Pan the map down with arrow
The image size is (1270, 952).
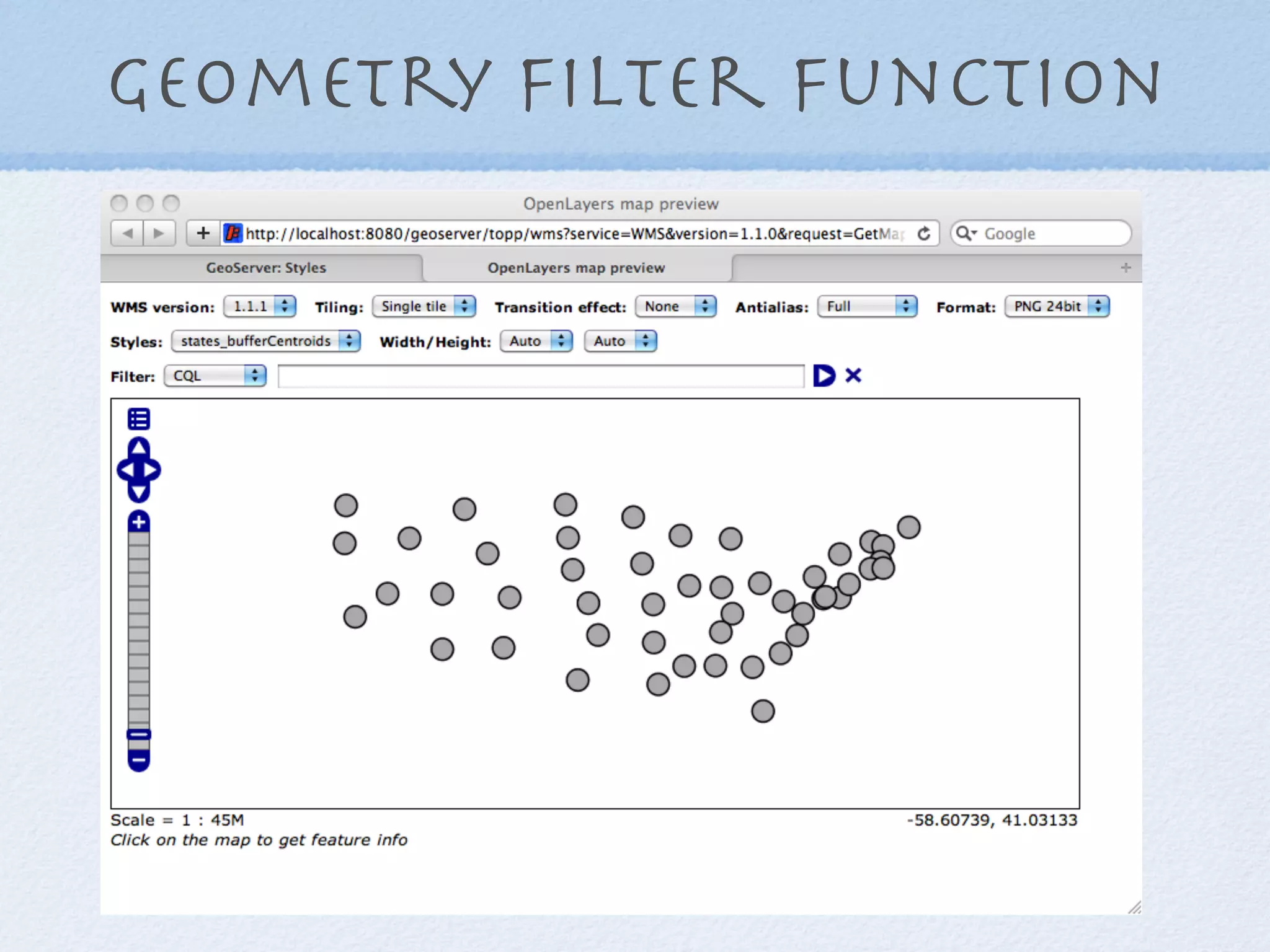[x=139, y=493]
